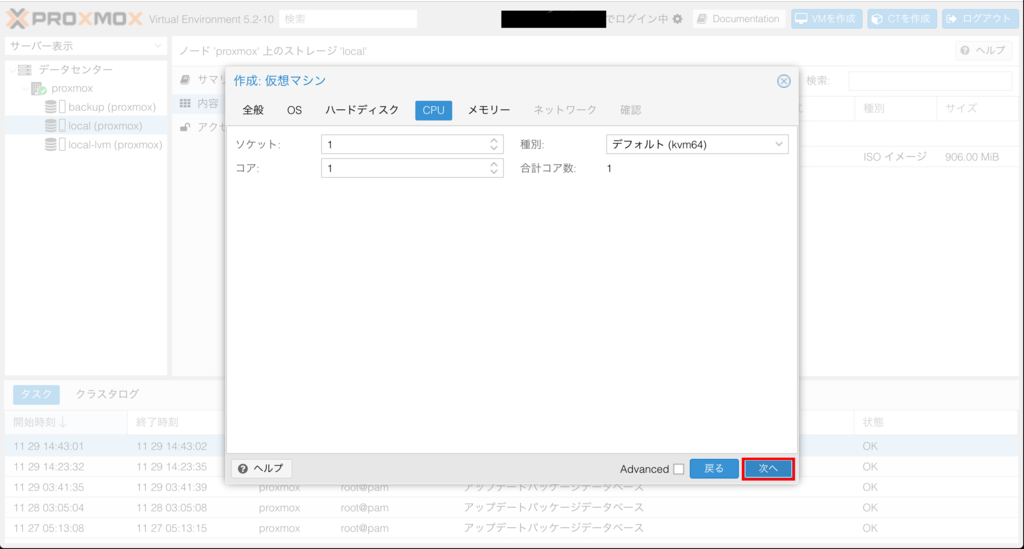Click the top 検索 search box
The width and height of the screenshot is (1024, 549).
[x=348, y=19]
